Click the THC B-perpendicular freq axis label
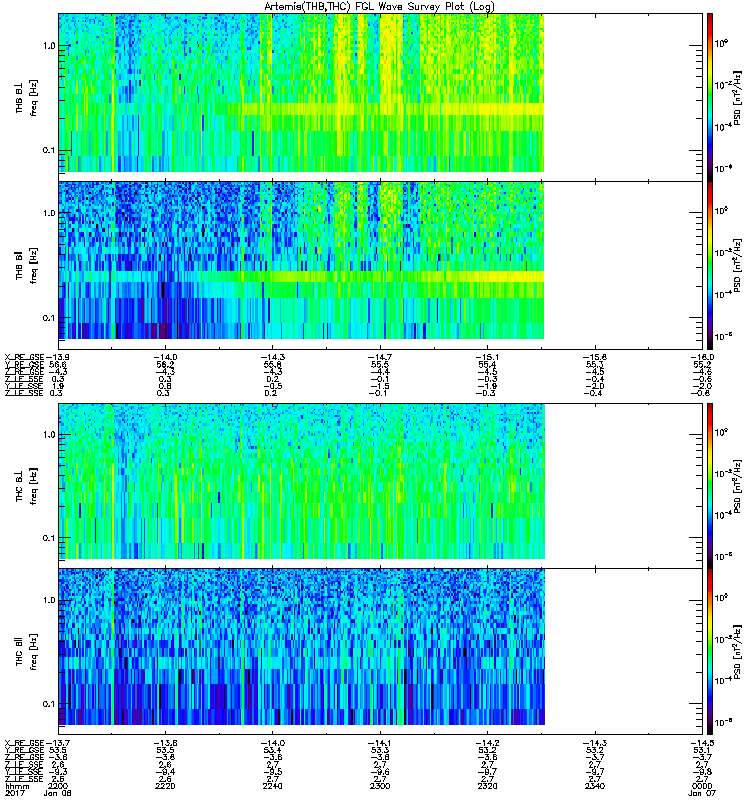This screenshot has height=800, width=750. click(x=26, y=486)
